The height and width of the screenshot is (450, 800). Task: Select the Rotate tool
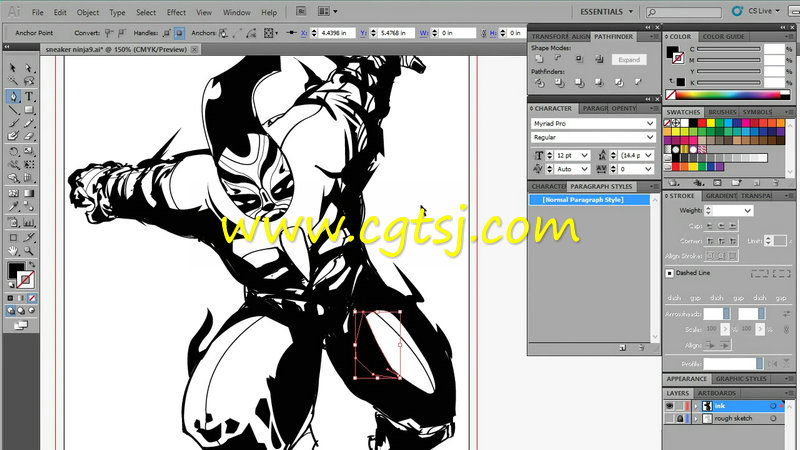(13, 151)
